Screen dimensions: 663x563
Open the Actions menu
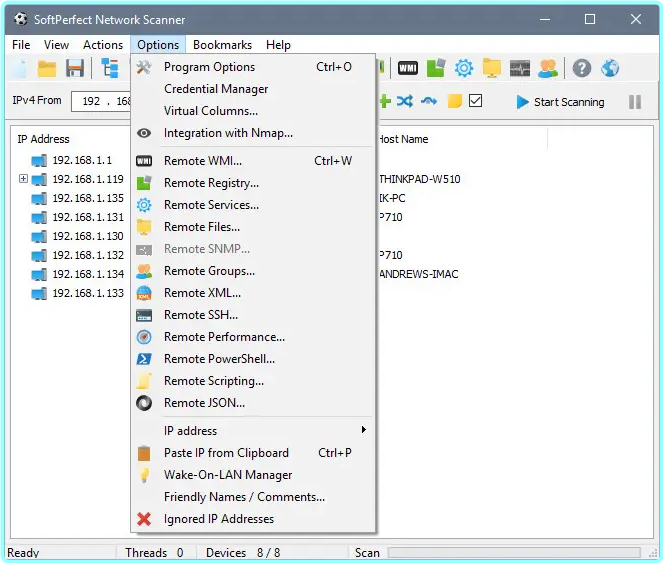coord(103,45)
